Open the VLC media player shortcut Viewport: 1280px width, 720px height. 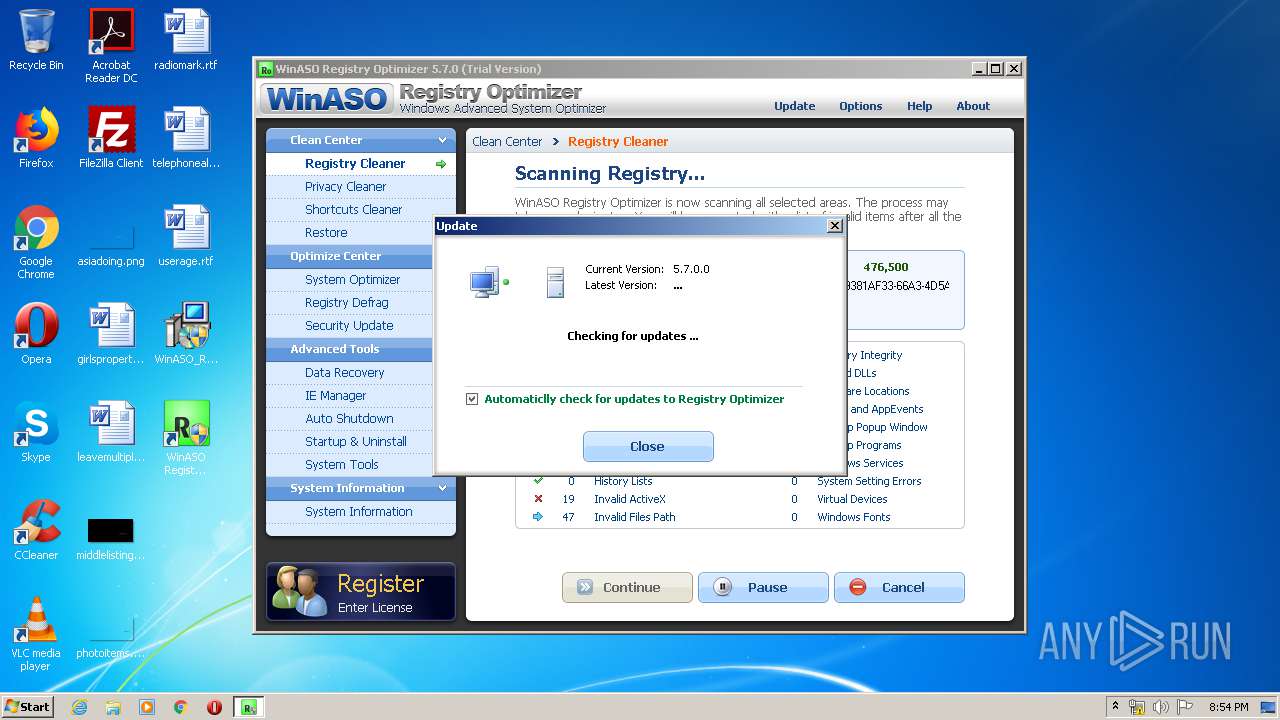36,634
